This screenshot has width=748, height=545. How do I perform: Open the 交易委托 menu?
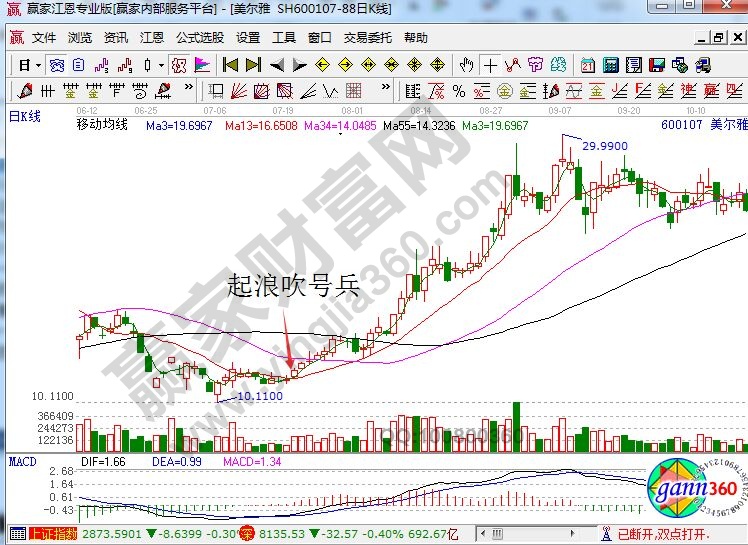[x=367, y=38]
